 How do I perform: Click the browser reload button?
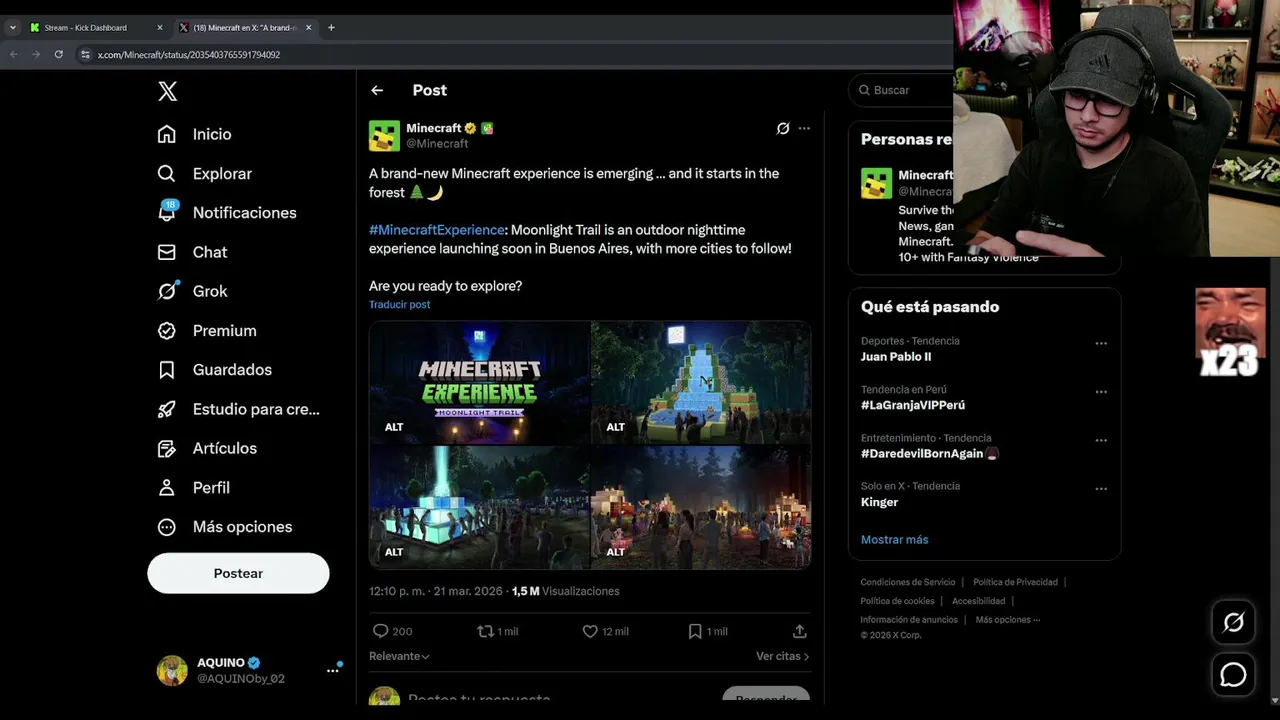tap(58, 54)
